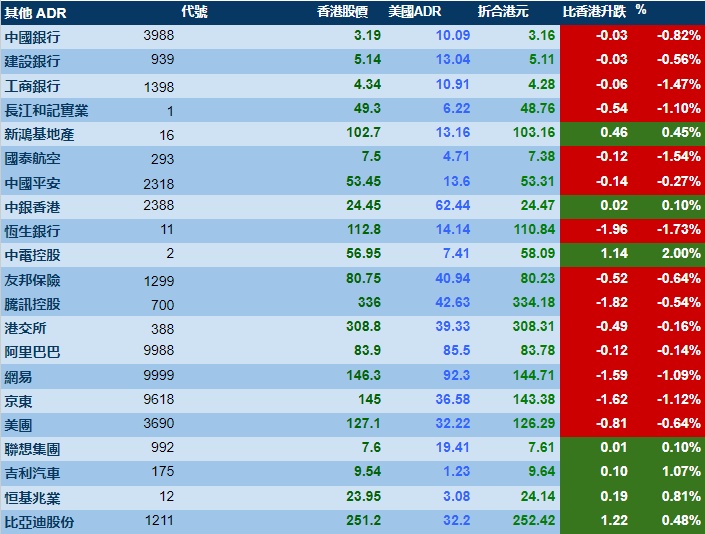Viewport: 705px width, 534px height.
Task: Select the 恒基兆業 stock name
Action: tap(32, 498)
